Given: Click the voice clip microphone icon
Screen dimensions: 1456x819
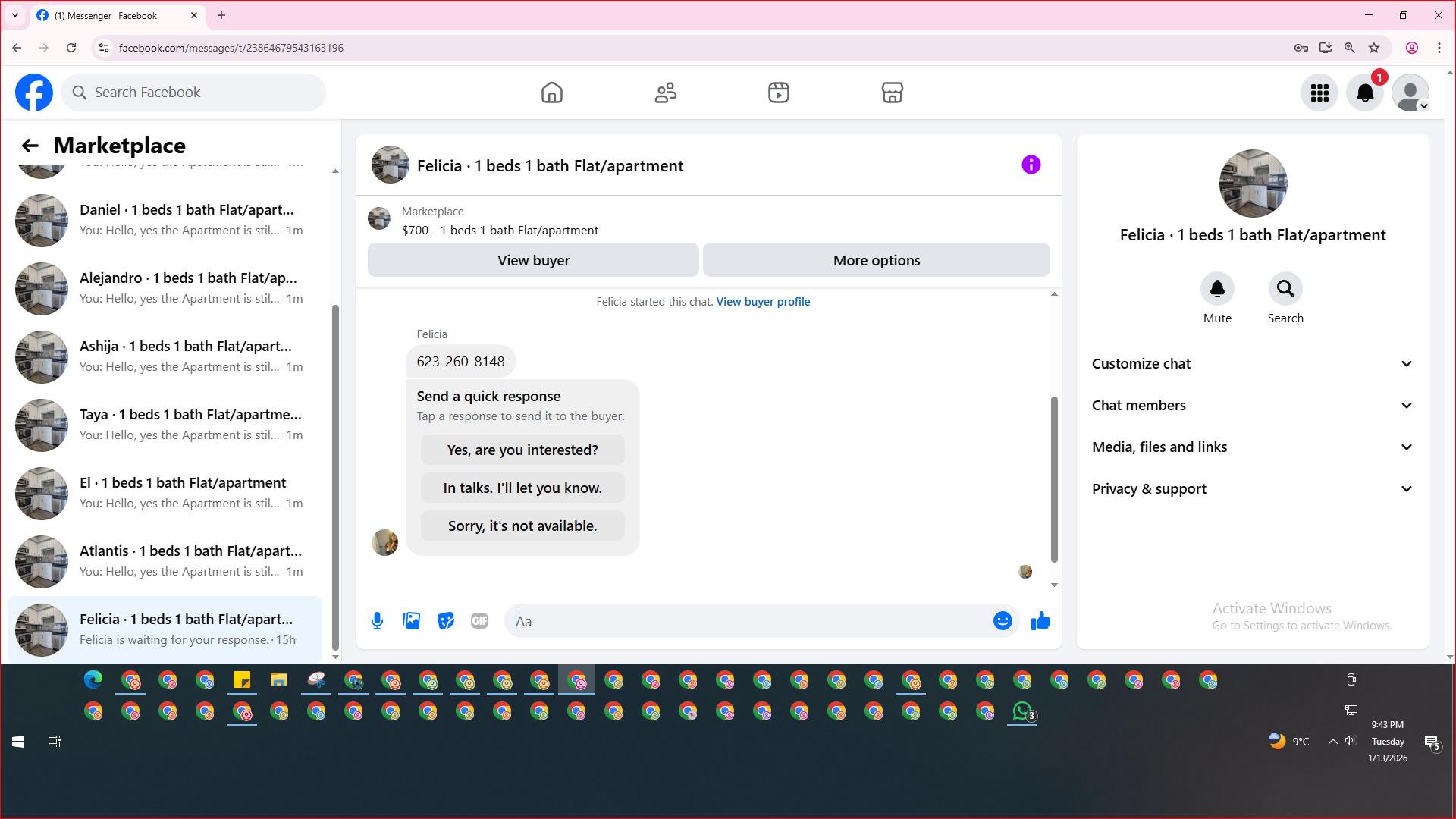Looking at the screenshot, I should [377, 621].
